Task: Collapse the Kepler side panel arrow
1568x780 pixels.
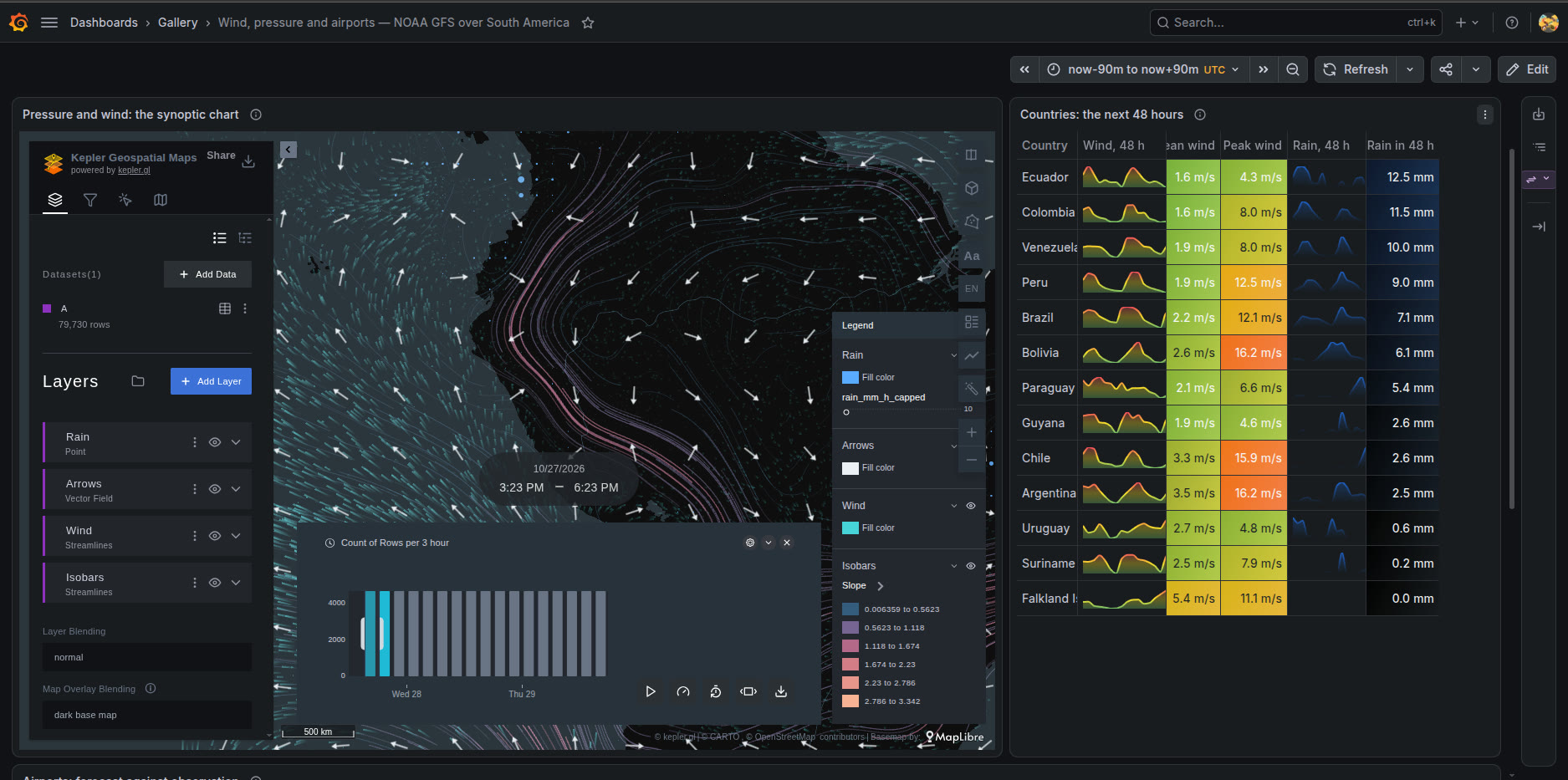Action: point(289,150)
